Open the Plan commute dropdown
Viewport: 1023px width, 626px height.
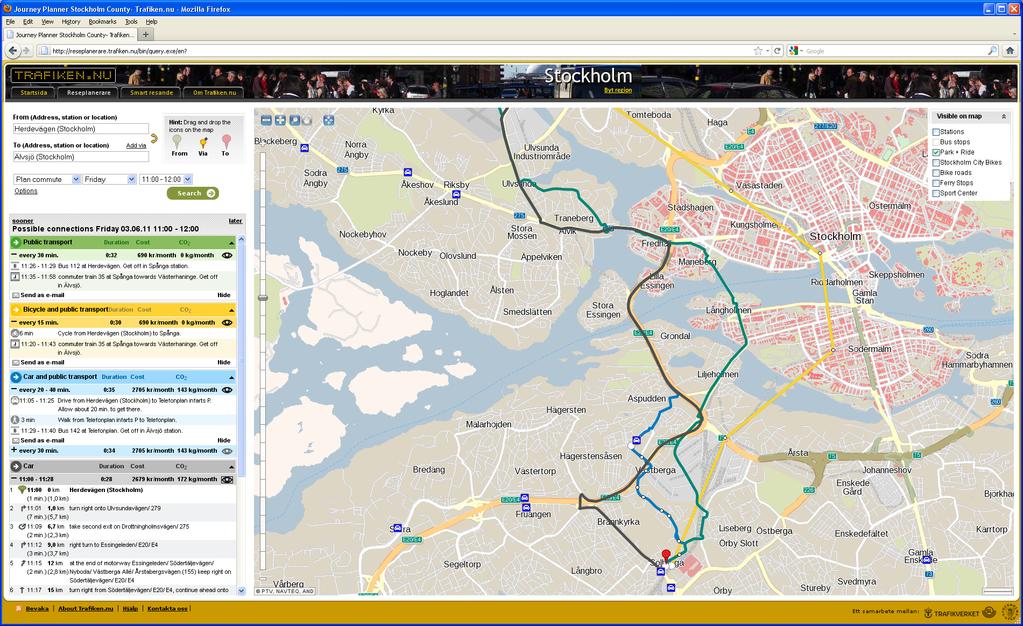pos(47,179)
